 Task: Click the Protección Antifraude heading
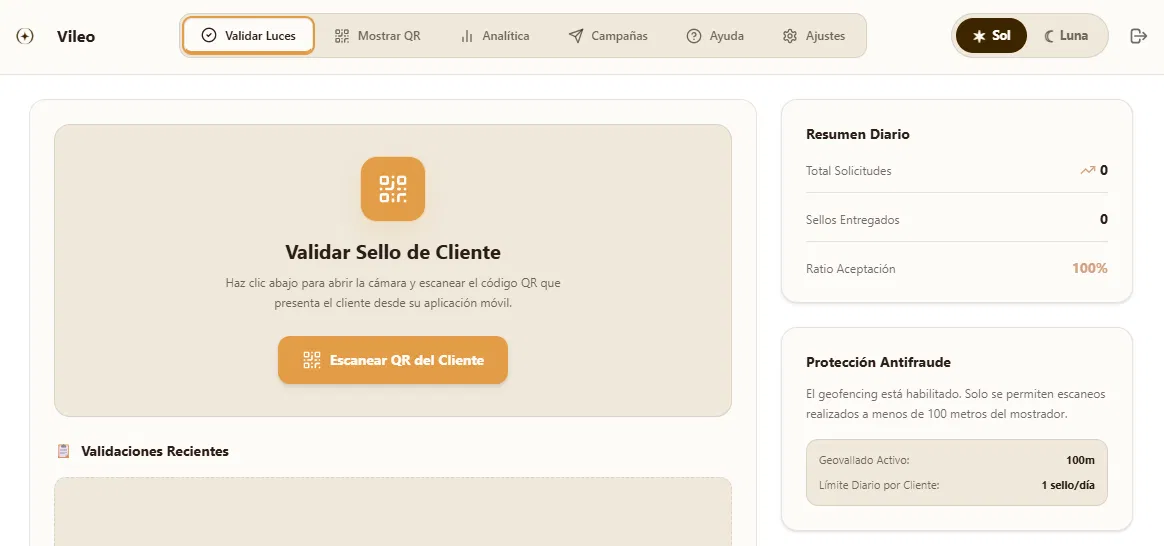878,362
